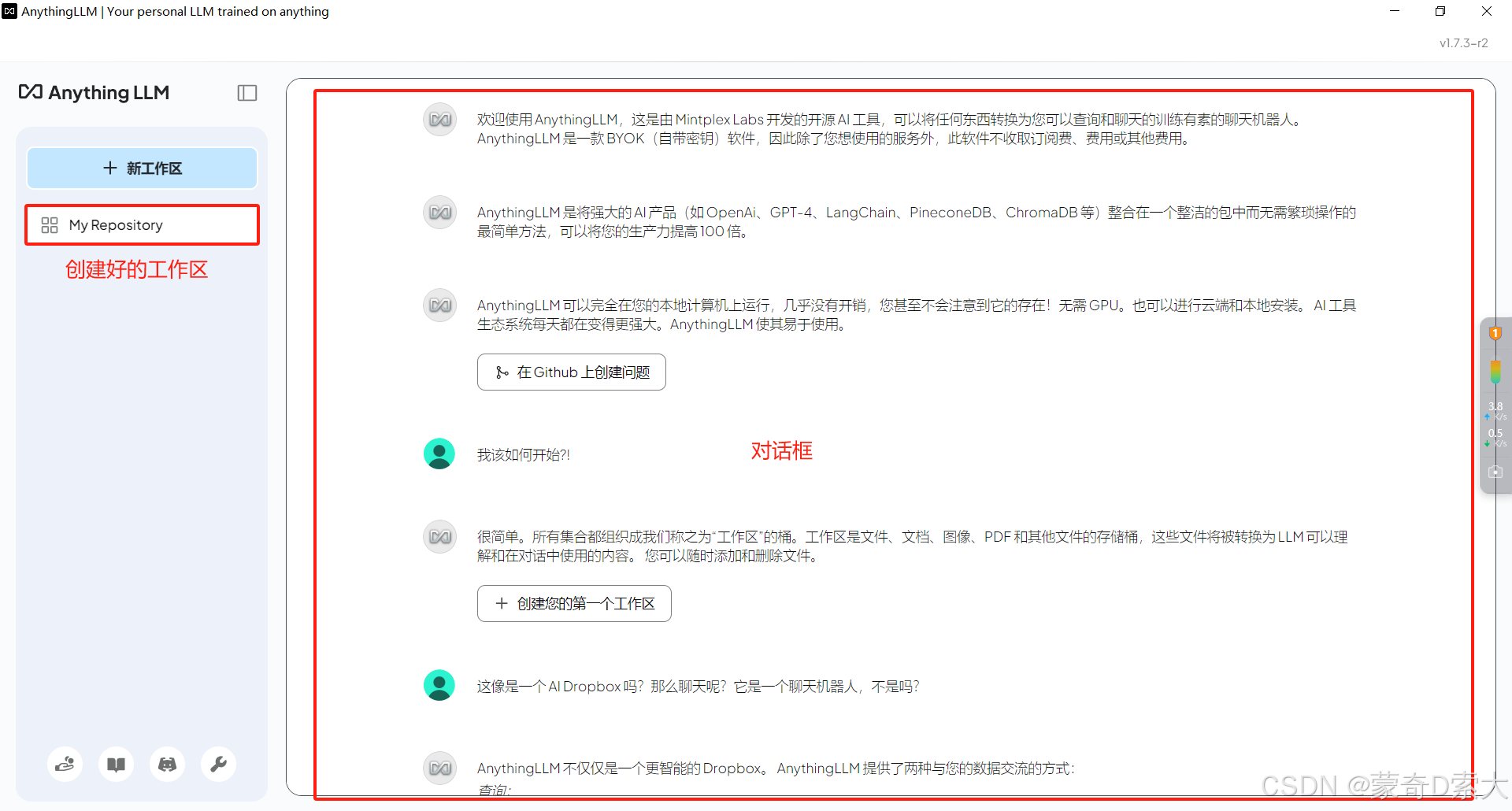The width and height of the screenshot is (1512, 811).
Task: Click the orange shield badge in floating widget
Action: click(1495, 333)
